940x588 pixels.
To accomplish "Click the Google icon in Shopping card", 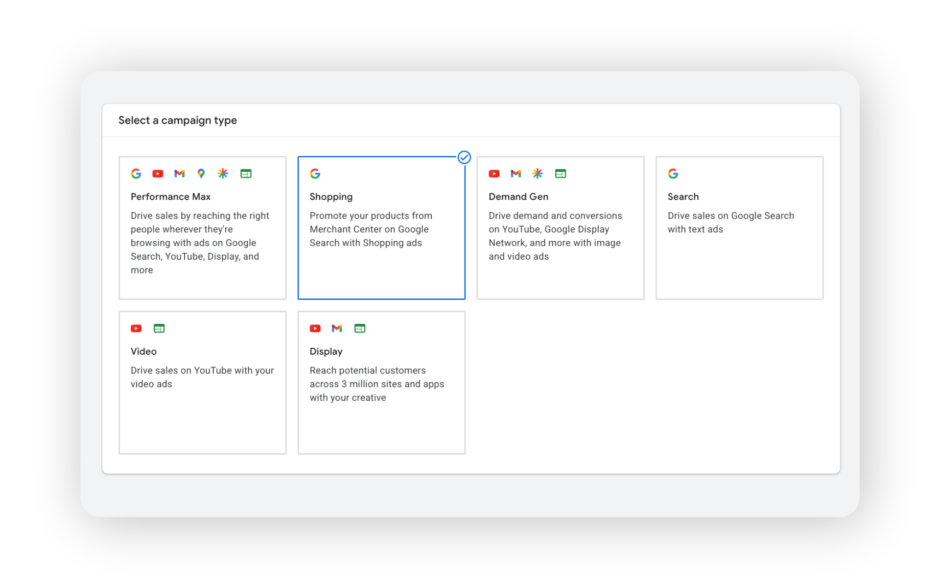I will point(315,174).
